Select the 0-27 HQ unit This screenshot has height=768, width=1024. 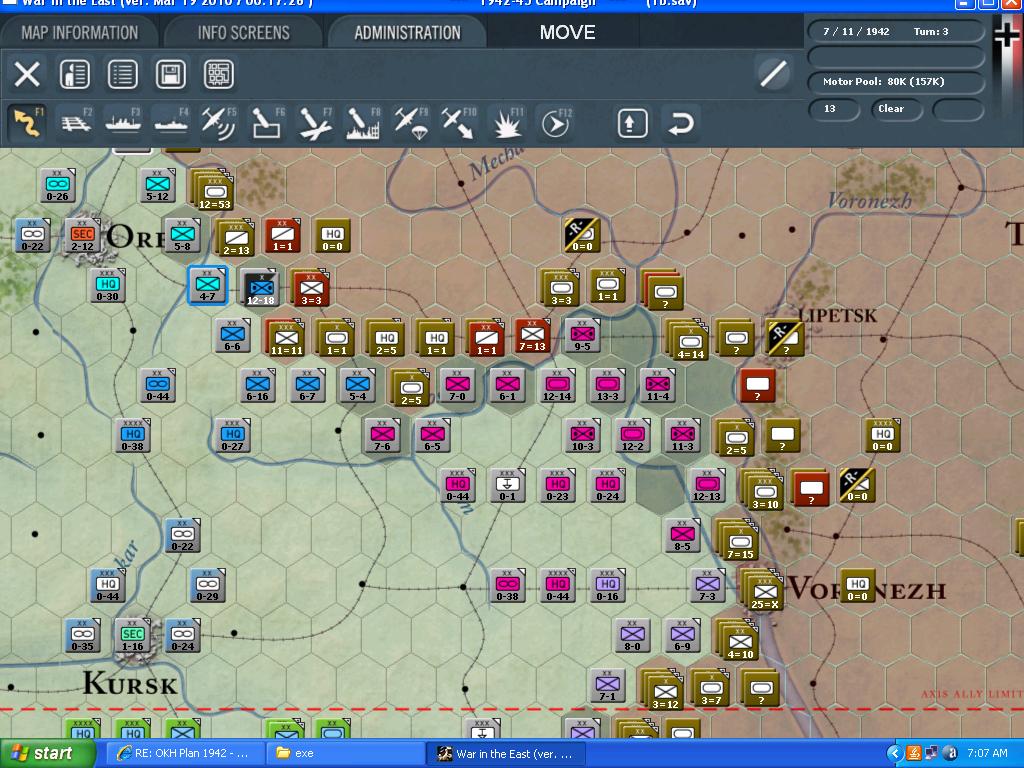tap(232, 436)
